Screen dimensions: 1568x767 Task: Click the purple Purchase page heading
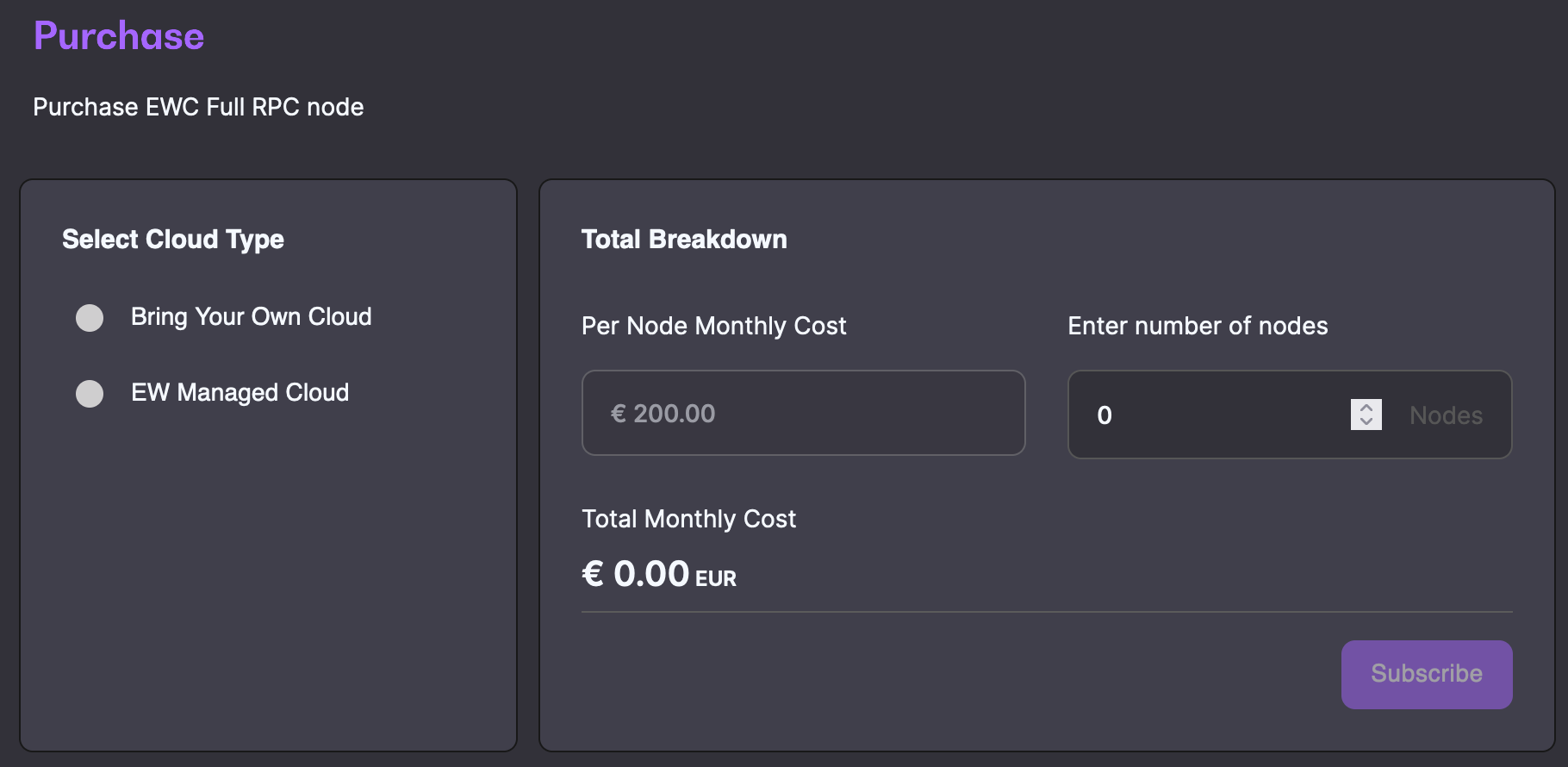point(119,36)
